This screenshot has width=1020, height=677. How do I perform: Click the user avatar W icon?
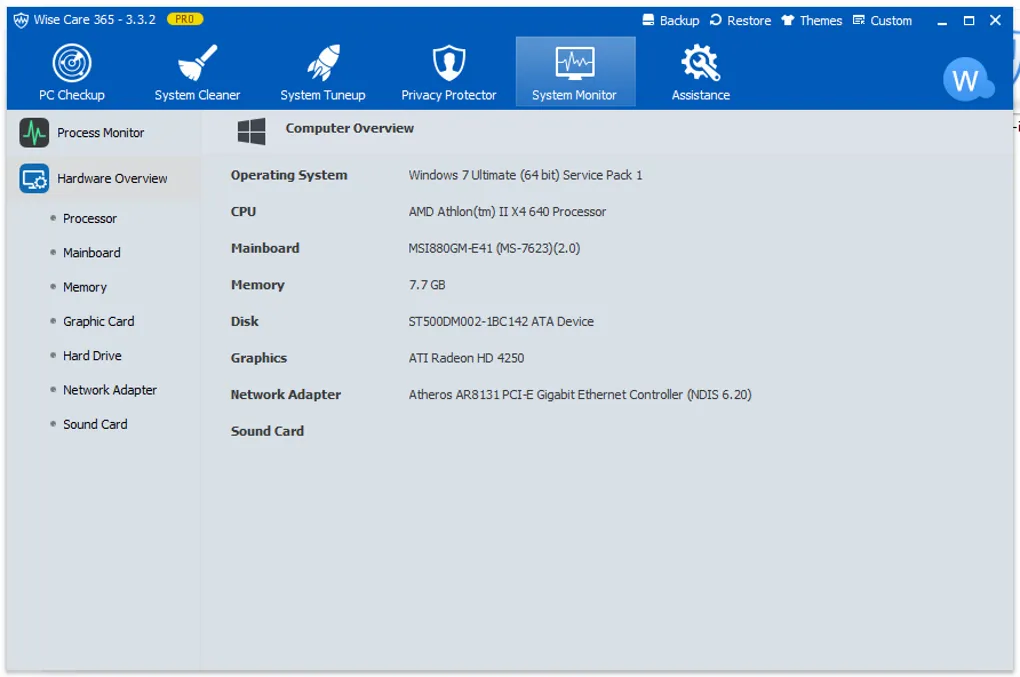tap(965, 80)
